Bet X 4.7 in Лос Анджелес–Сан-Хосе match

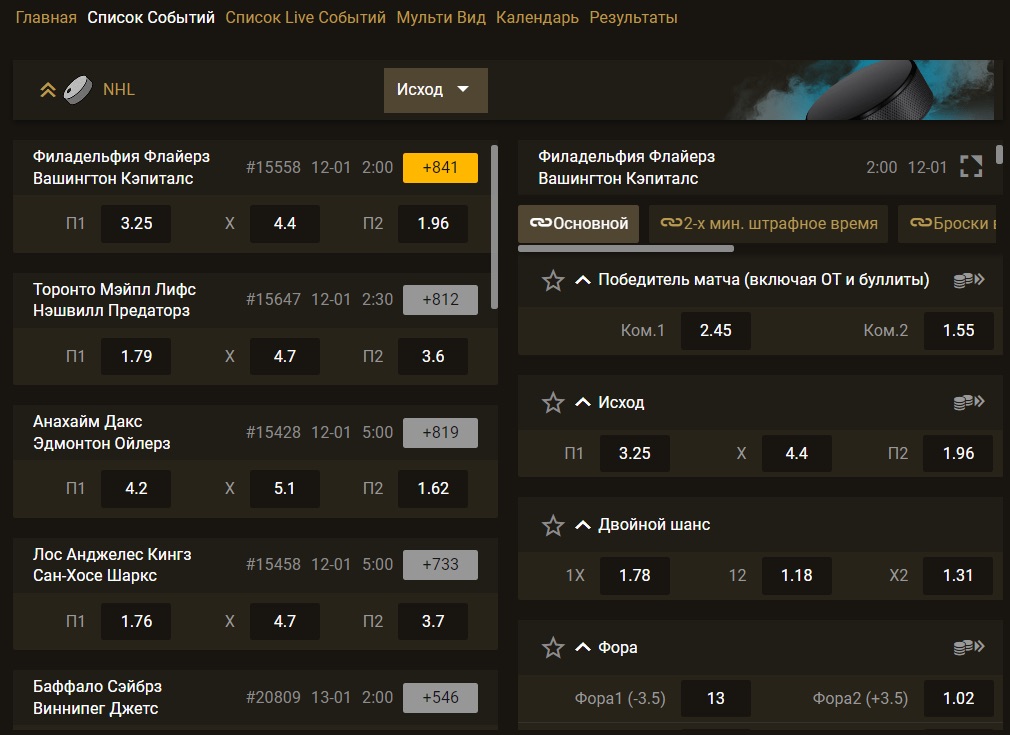click(285, 621)
